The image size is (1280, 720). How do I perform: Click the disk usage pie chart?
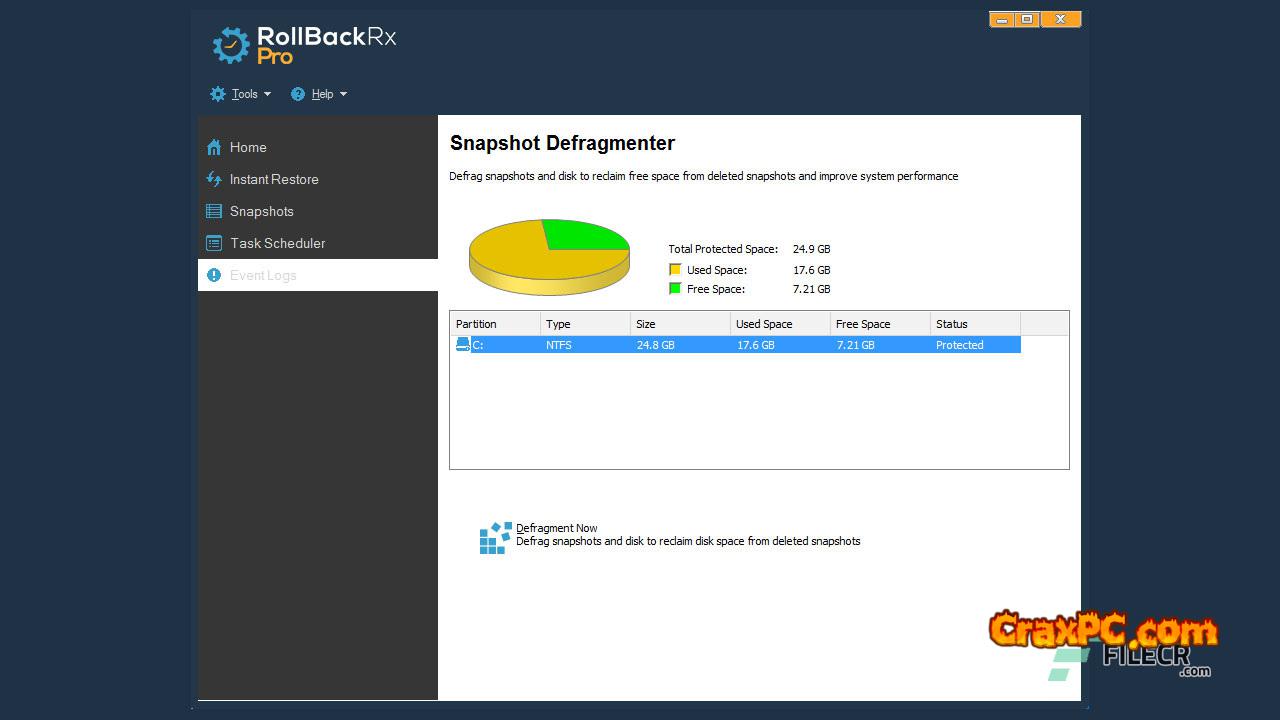(549, 256)
